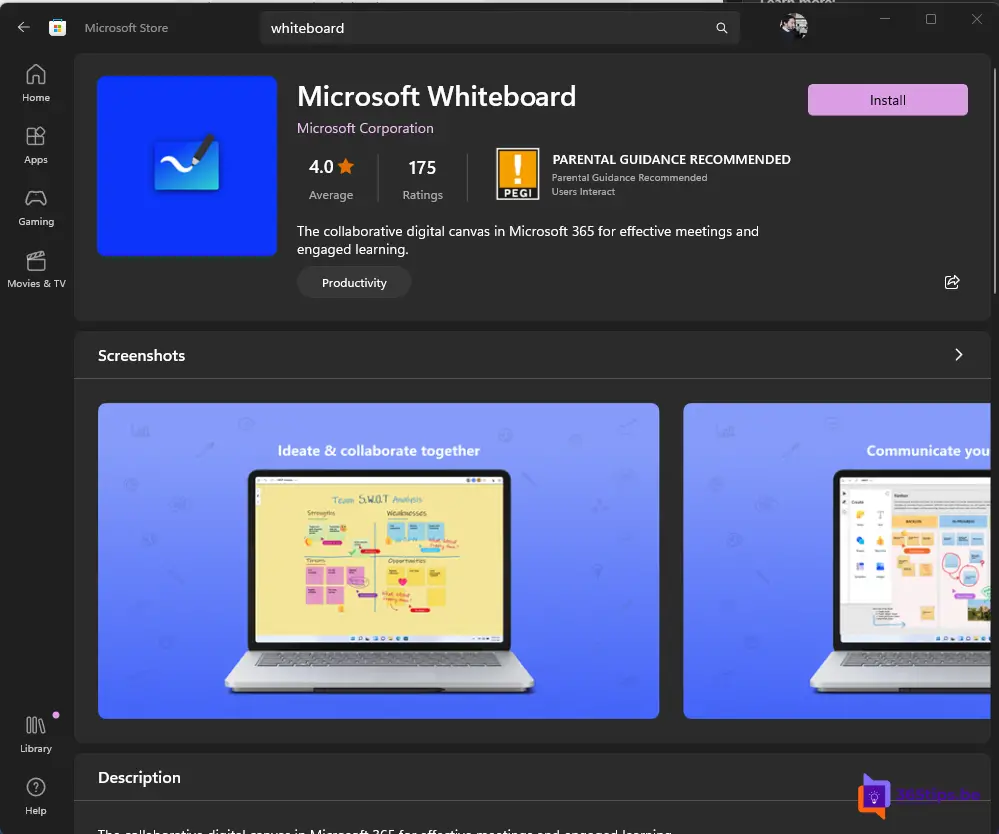Open the Gaming section
The image size is (999, 834).
pos(36,207)
